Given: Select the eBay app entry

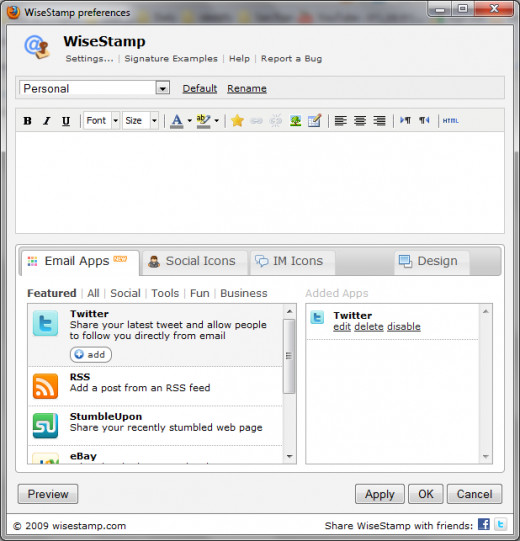Looking at the screenshot, I should click(x=155, y=455).
